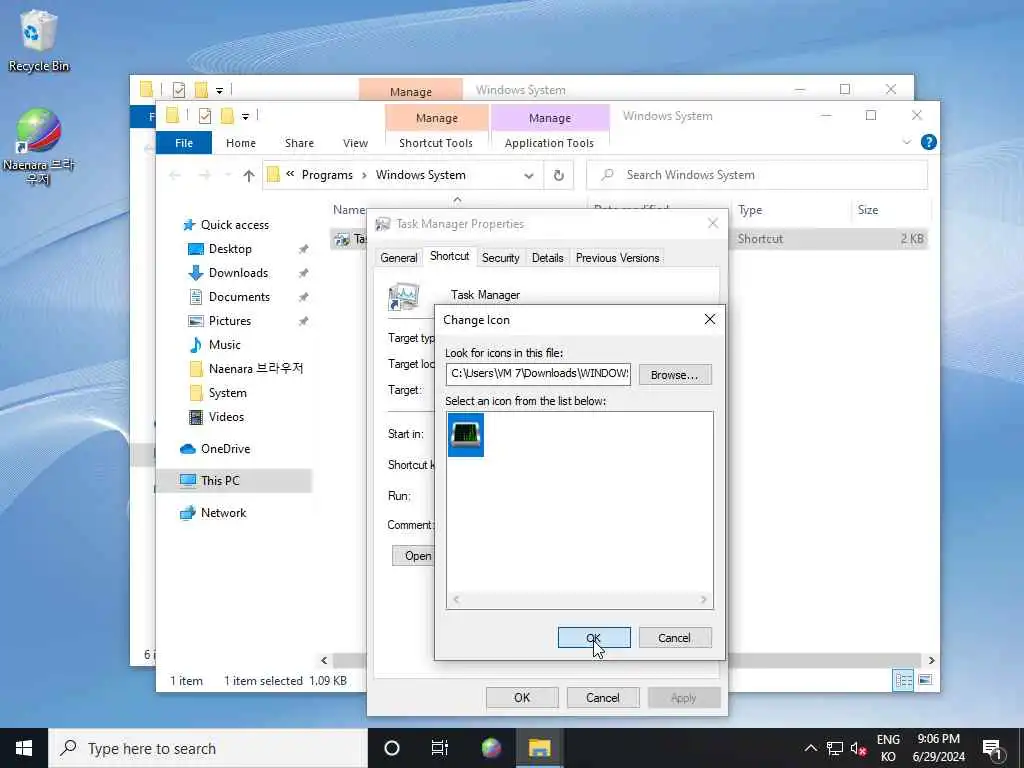The height and width of the screenshot is (768, 1024).
Task: Click the Browse... button
Action: tap(675, 375)
